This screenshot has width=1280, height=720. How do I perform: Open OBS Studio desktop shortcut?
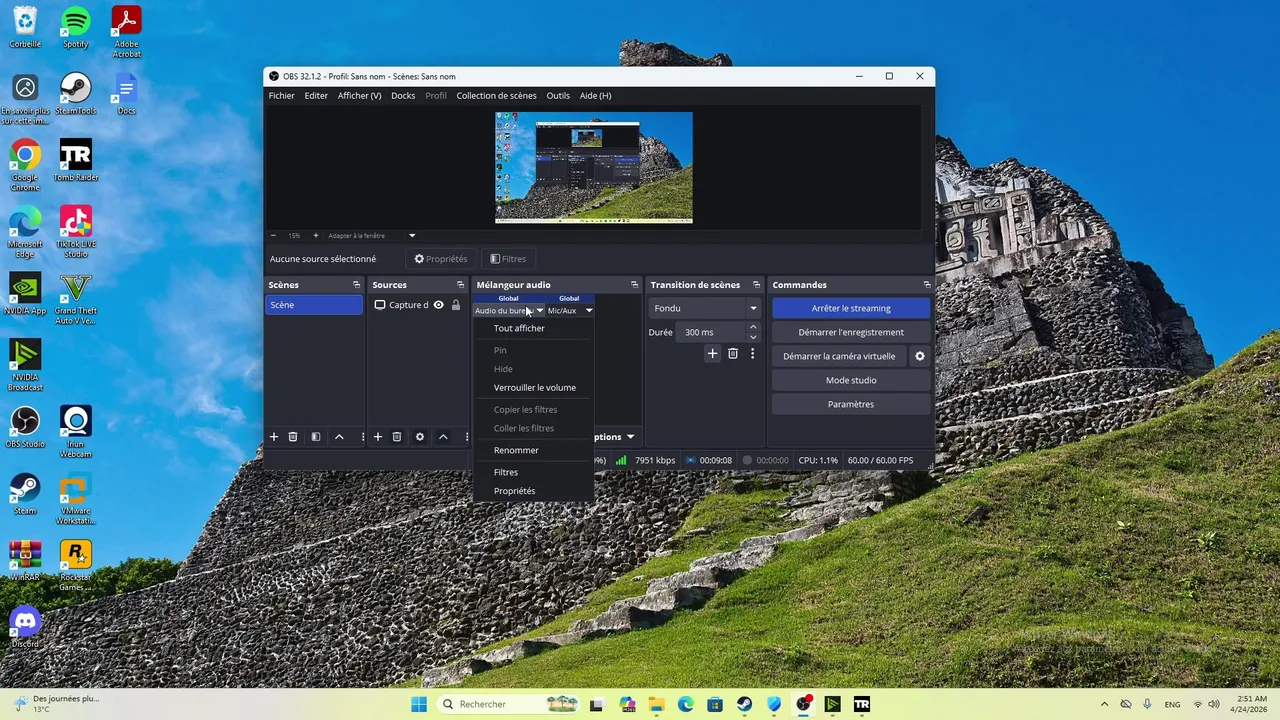(x=25, y=427)
